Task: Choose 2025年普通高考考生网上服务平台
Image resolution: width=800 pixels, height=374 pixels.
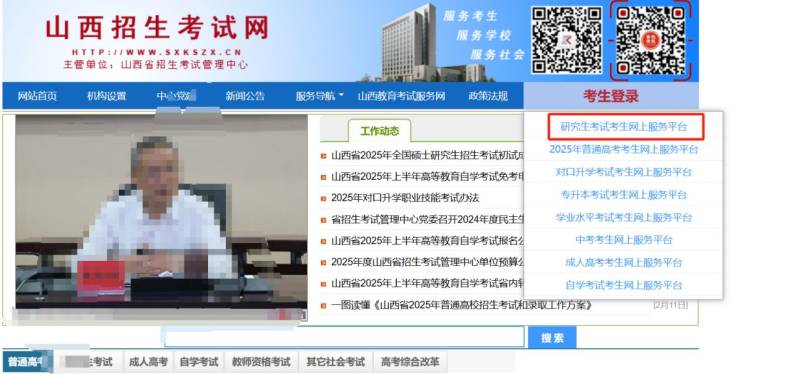Action: click(x=623, y=149)
